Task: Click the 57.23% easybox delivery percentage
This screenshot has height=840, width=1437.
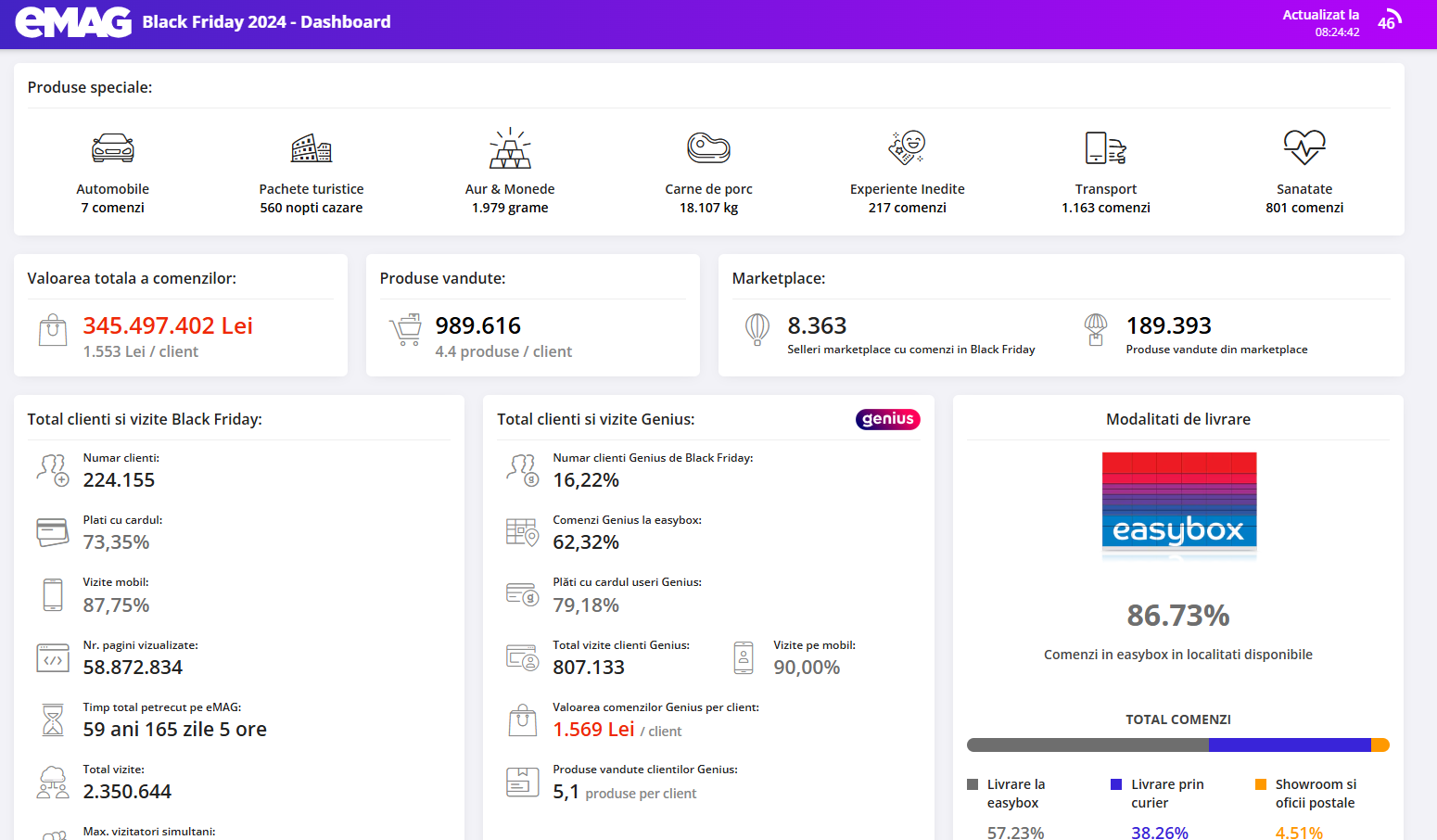Action: (x=1015, y=833)
